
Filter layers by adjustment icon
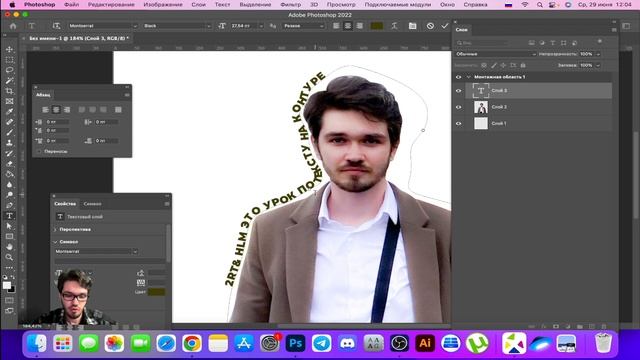[x=542, y=42]
